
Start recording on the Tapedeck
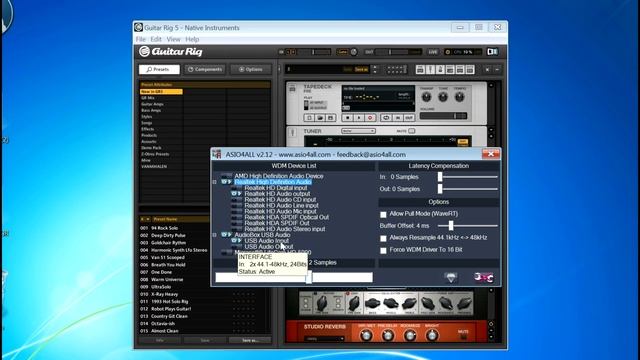(370, 118)
